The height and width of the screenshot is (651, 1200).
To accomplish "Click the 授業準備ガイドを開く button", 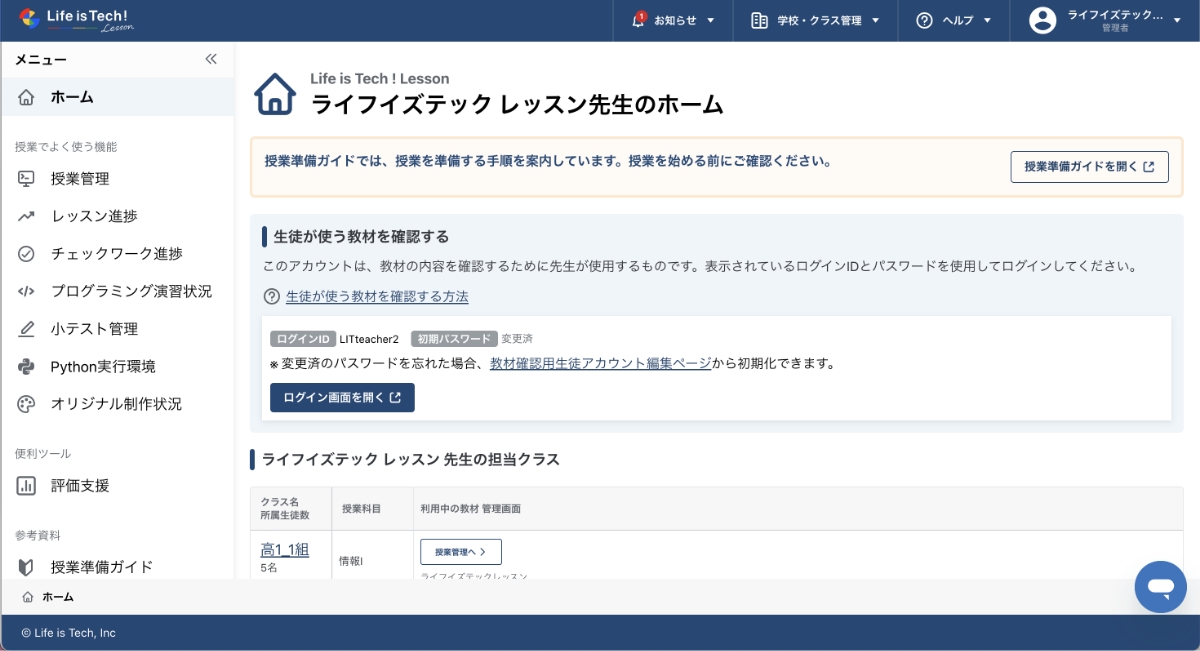I will pyautogui.click(x=1089, y=167).
